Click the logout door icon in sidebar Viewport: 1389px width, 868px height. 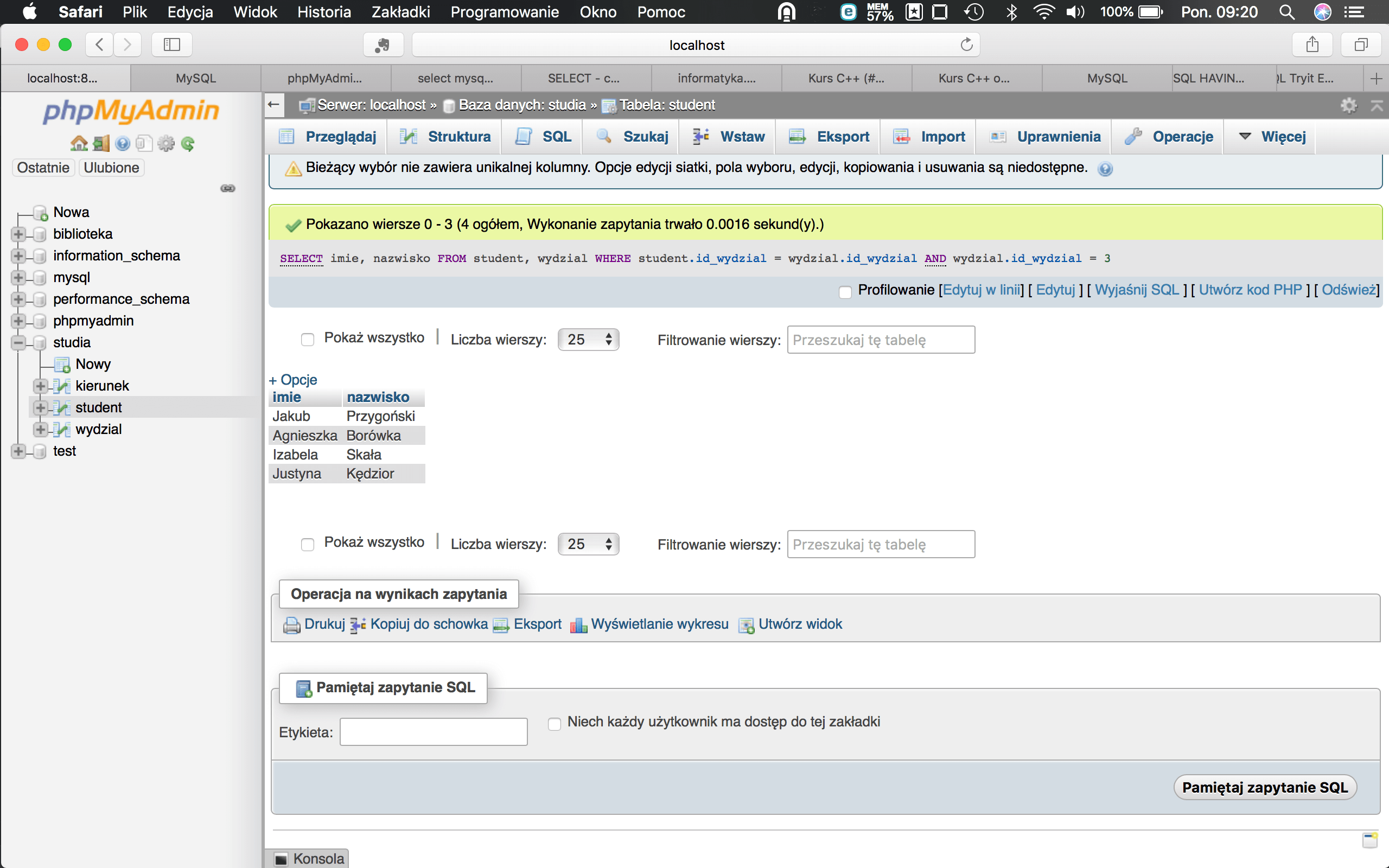[101, 143]
